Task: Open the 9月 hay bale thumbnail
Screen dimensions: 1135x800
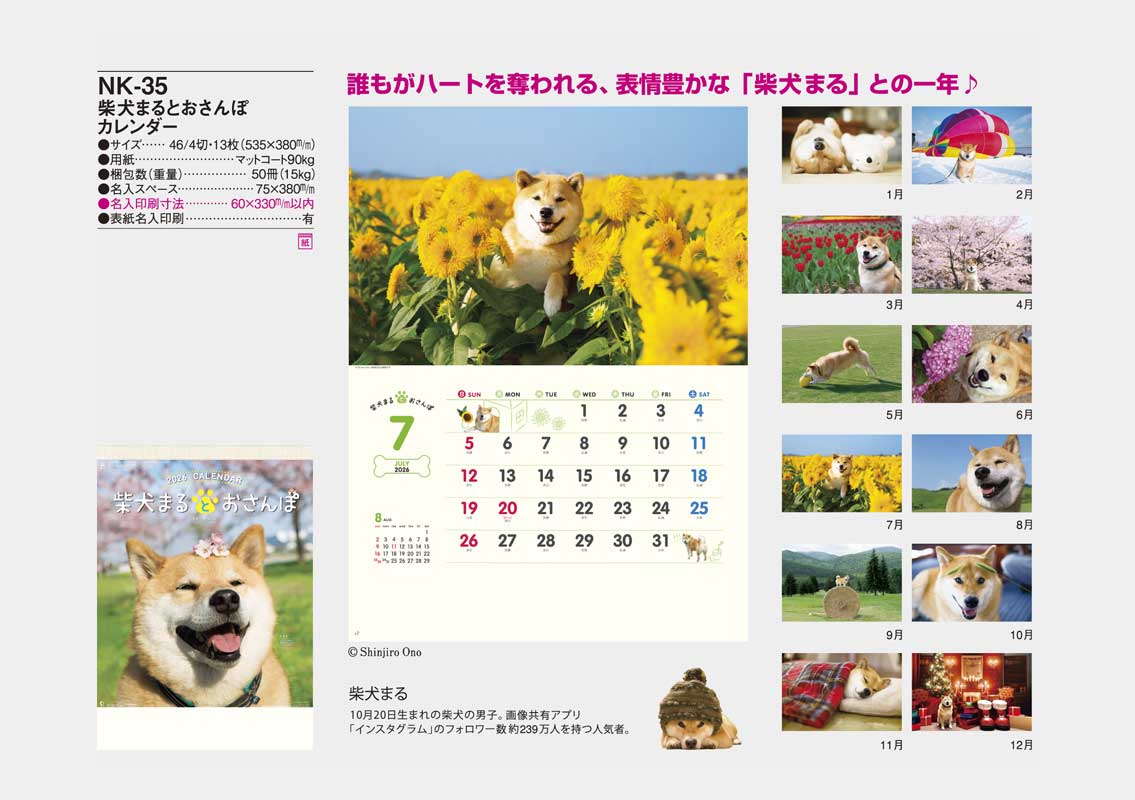Action: [x=841, y=583]
